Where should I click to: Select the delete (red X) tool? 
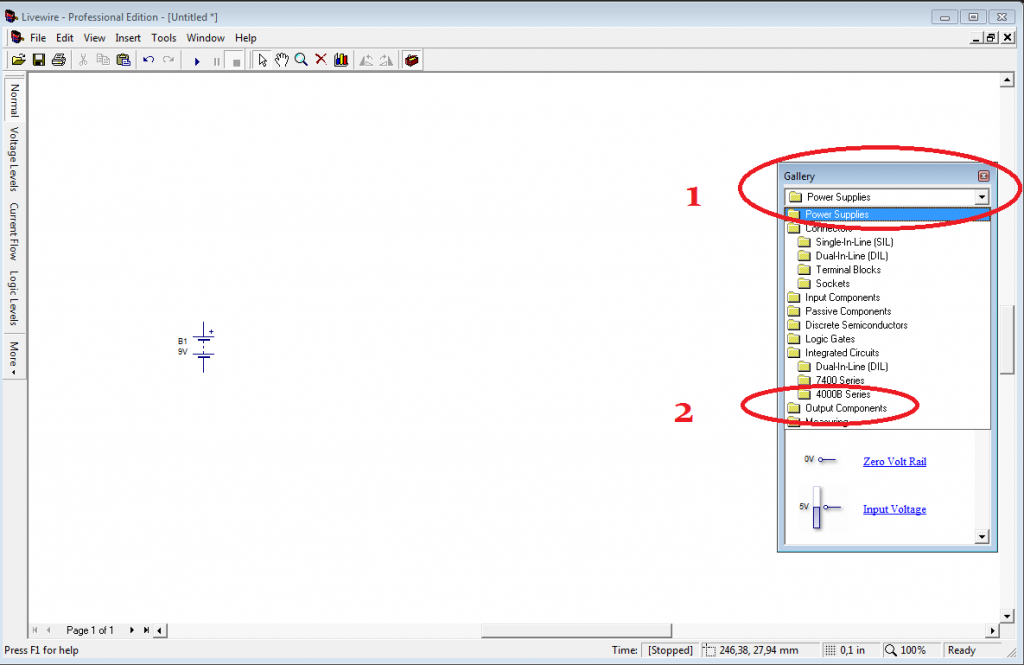coord(320,60)
